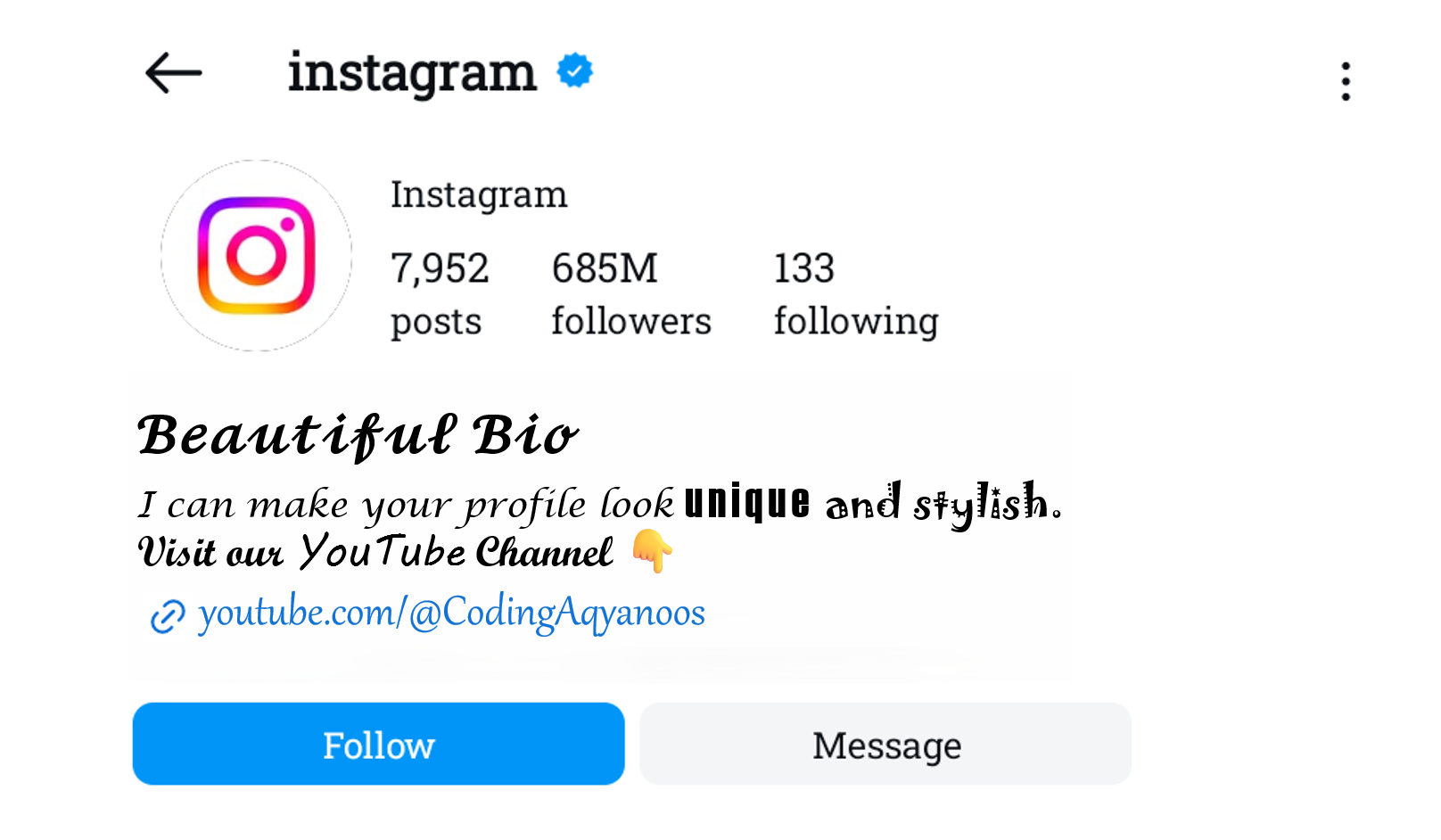1441x840 pixels.
Task: Tap the blue verified badge
Action: (575, 71)
